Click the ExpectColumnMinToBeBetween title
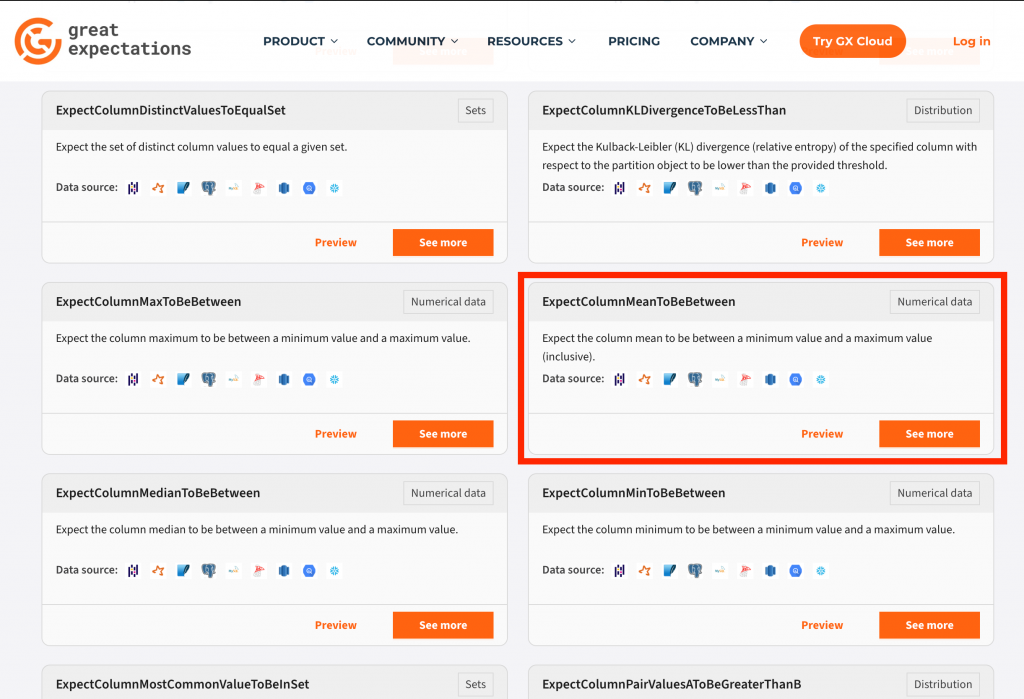 [633, 493]
